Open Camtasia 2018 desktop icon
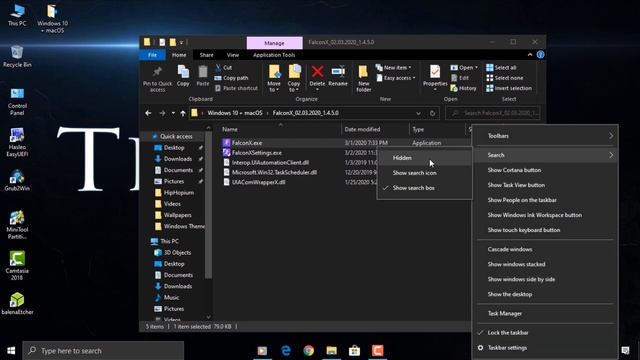 tap(17, 266)
